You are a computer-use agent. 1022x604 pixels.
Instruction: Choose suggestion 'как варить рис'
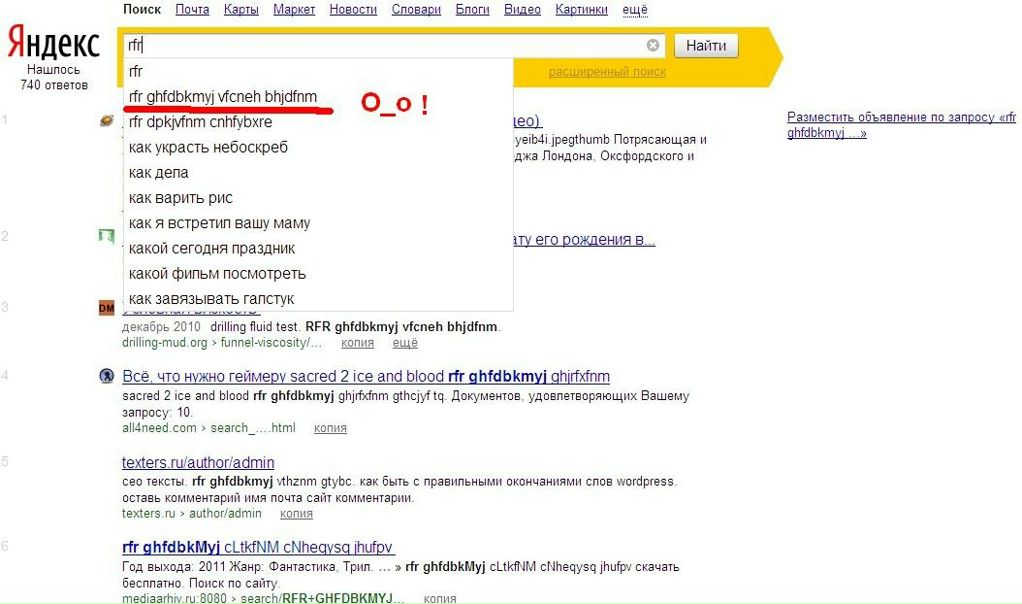click(181, 198)
